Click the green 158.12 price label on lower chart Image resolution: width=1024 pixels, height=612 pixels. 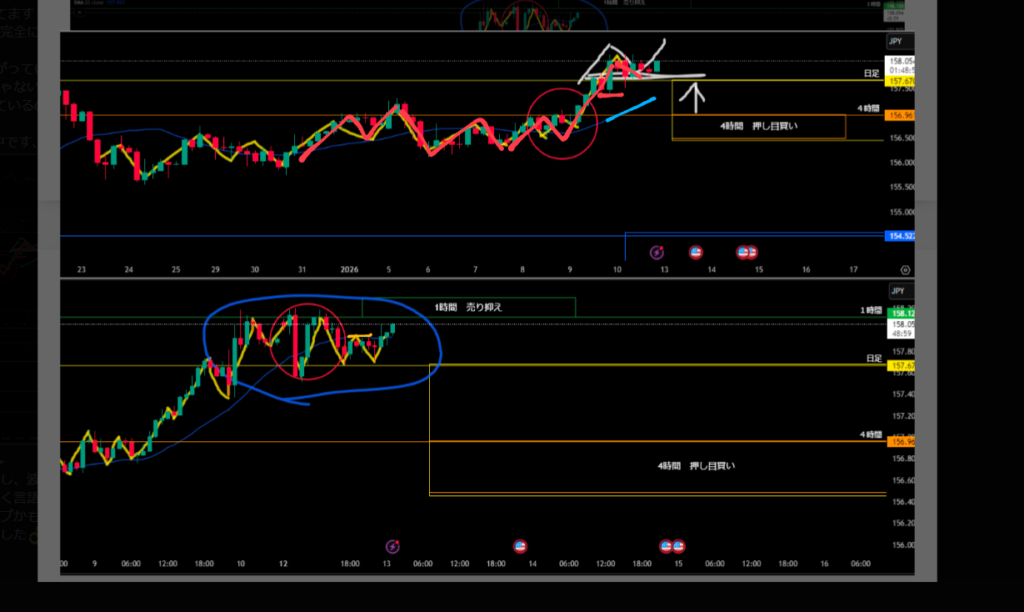point(899,312)
